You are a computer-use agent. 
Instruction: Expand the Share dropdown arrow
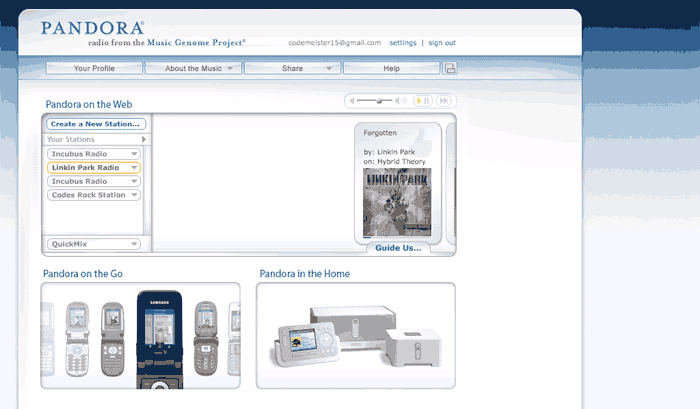329,68
